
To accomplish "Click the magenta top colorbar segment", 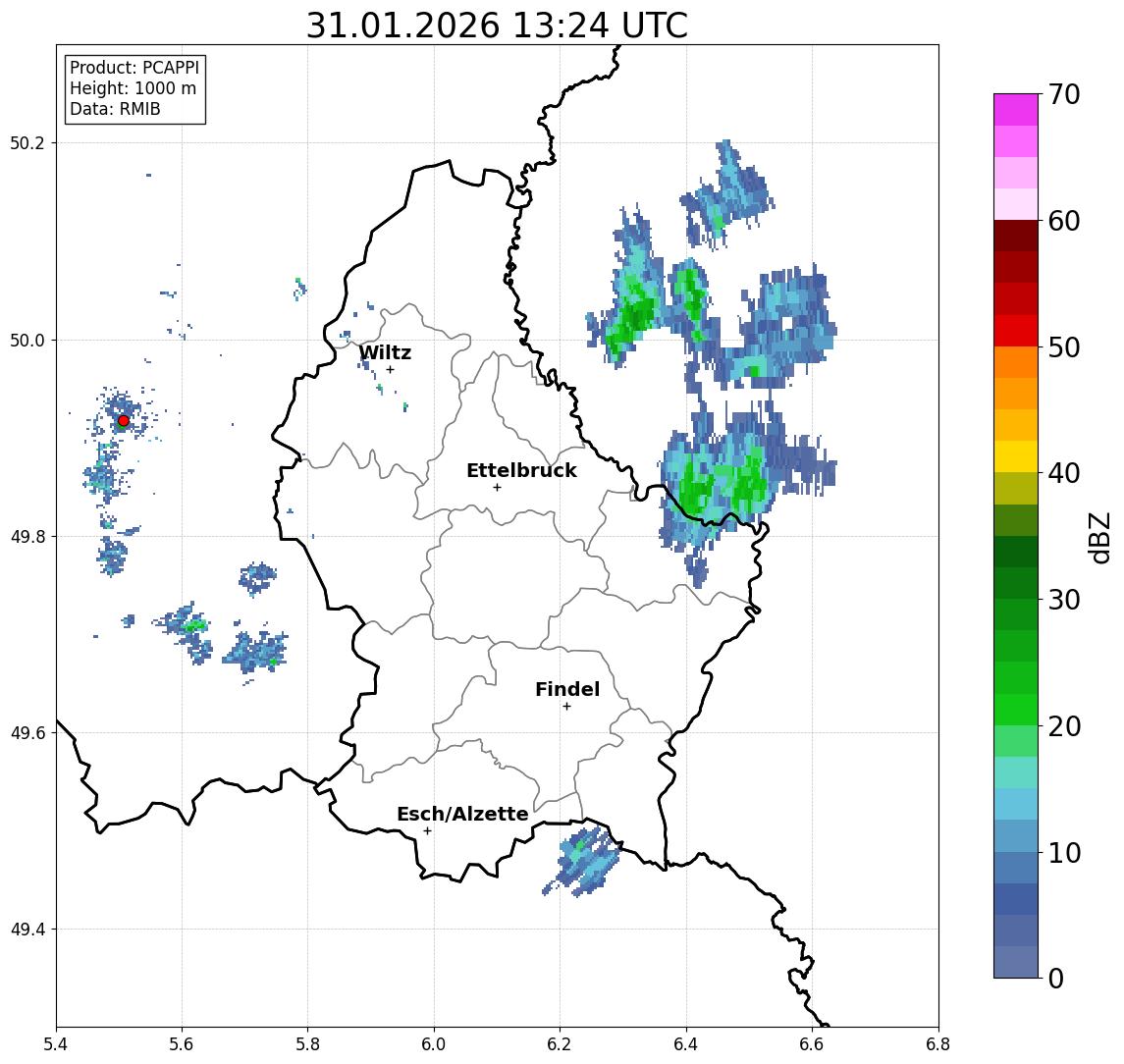I will point(1016,110).
